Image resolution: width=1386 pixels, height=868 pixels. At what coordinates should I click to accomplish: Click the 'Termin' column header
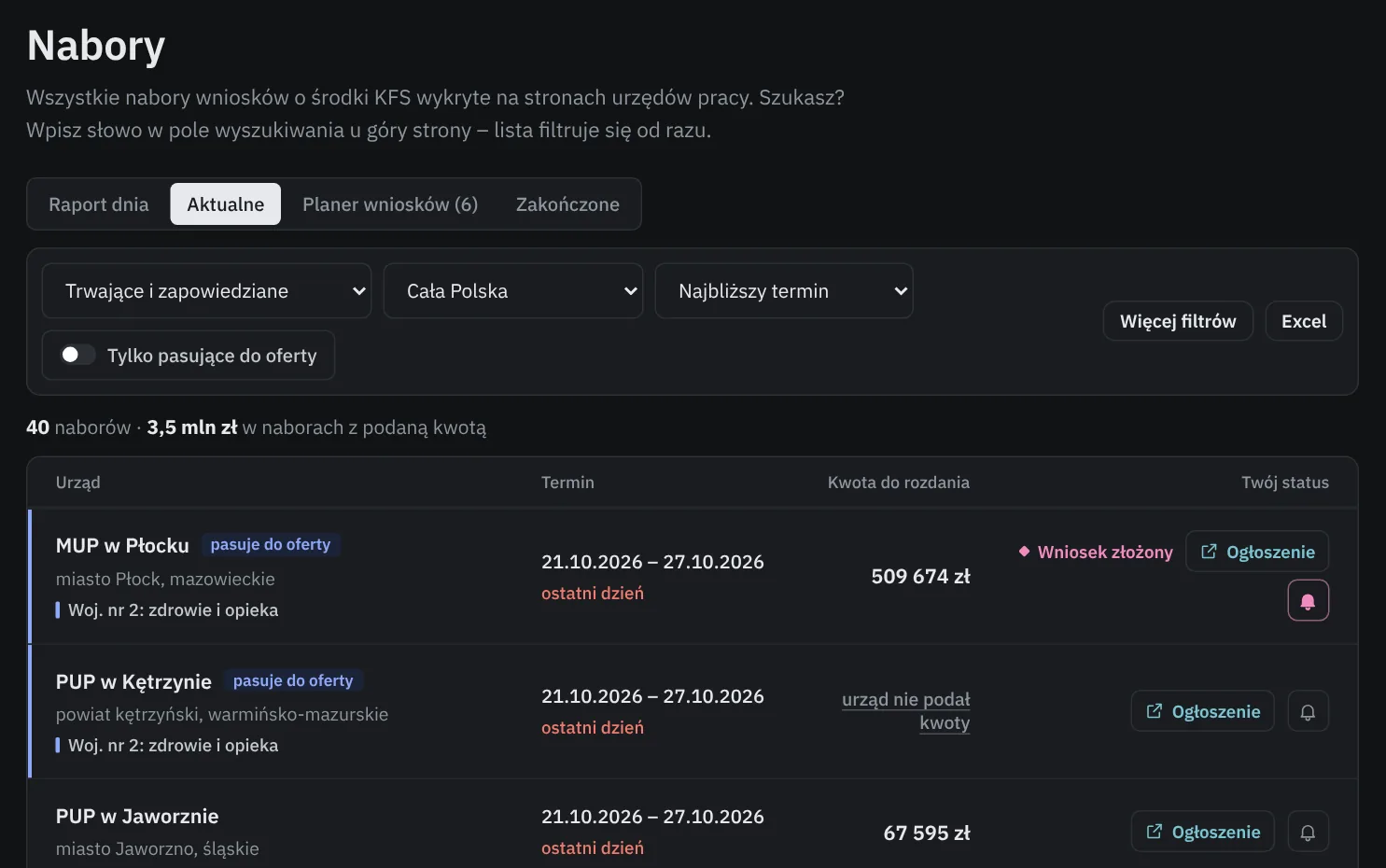coord(567,483)
